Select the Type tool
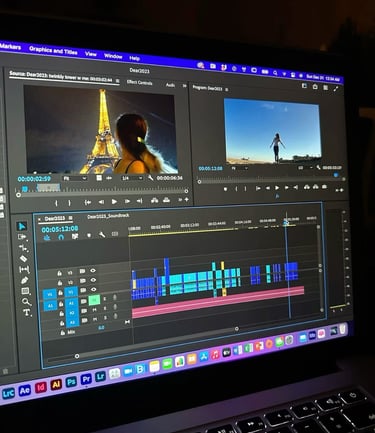 27,313
